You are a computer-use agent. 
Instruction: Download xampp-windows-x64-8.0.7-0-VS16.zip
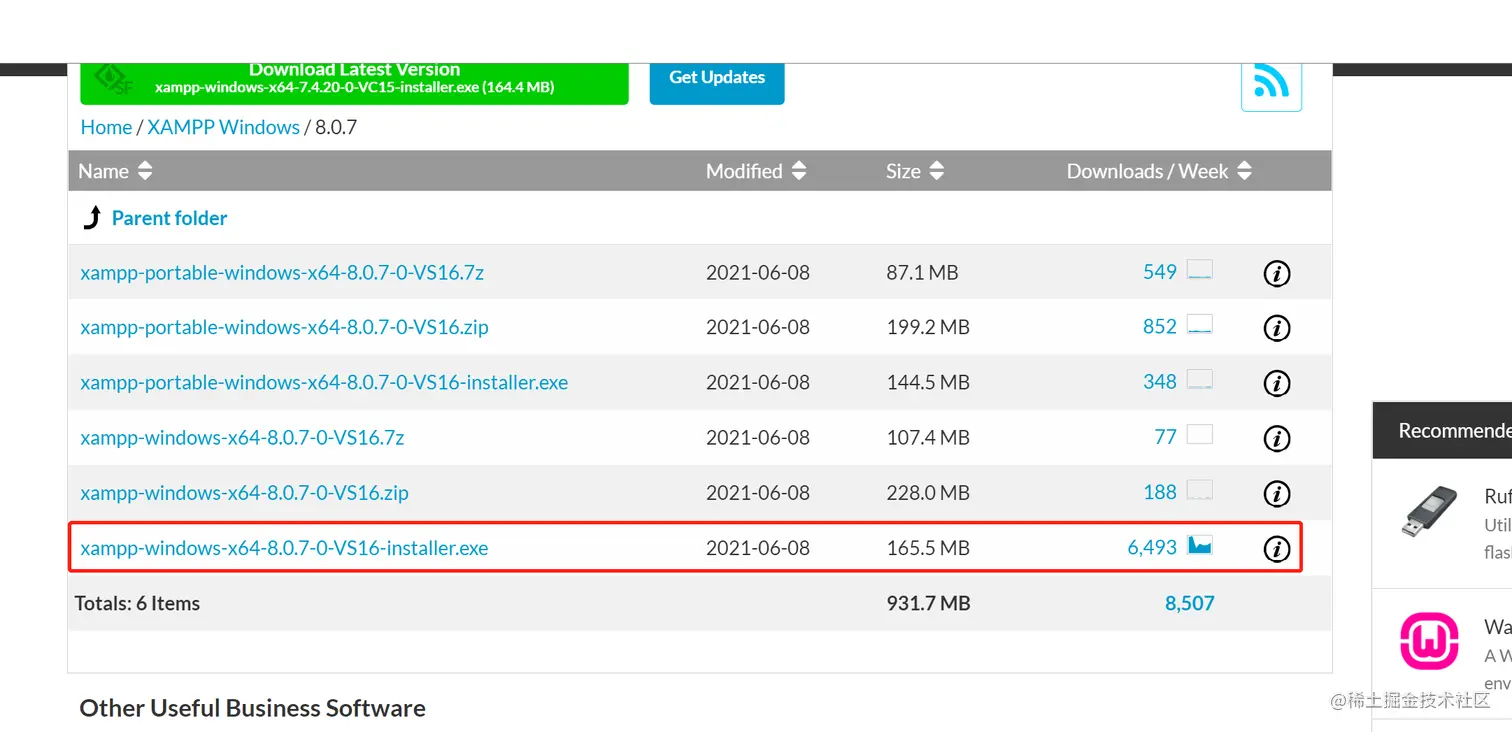[244, 492]
